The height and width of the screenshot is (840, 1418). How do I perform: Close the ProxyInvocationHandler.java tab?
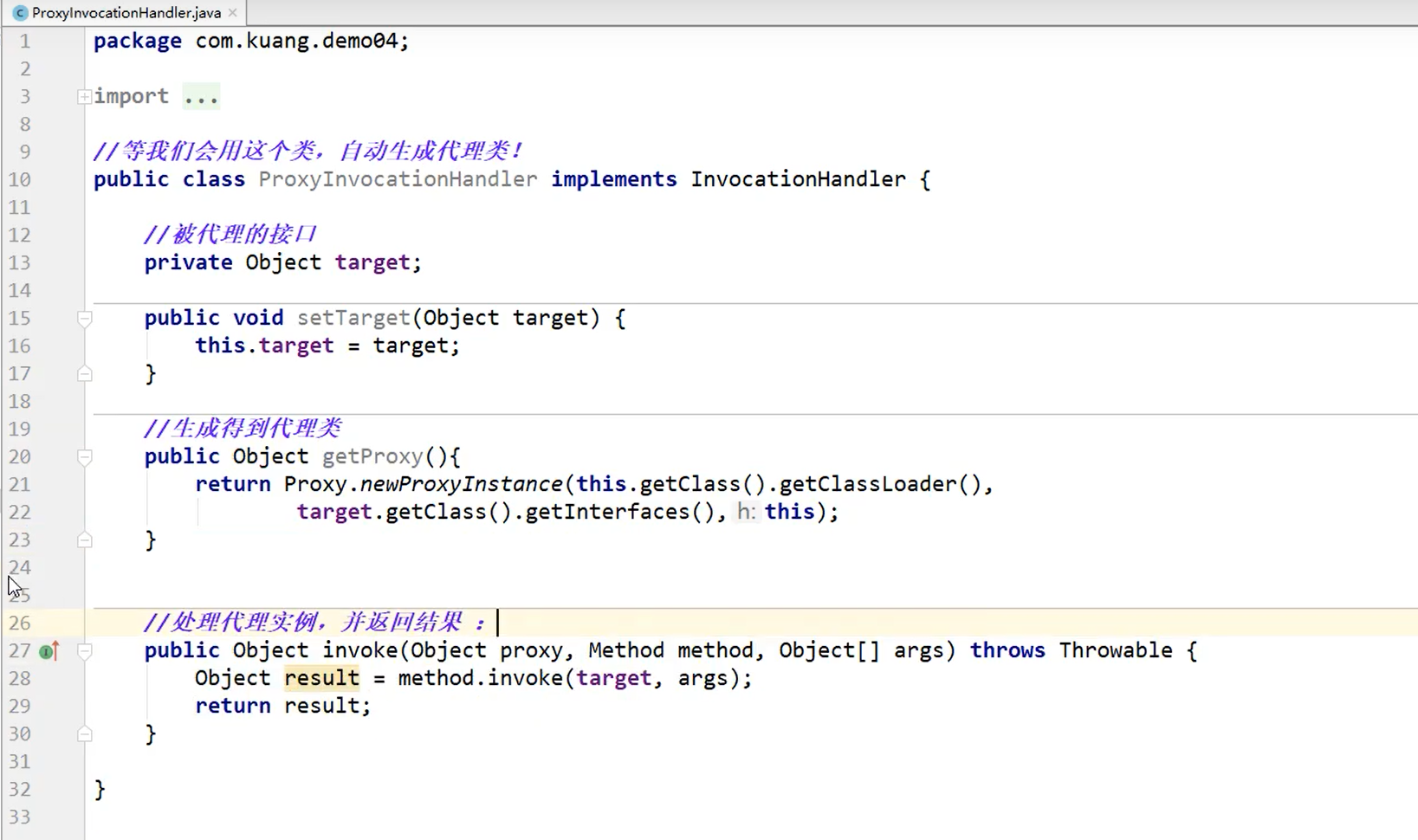point(232,13)
